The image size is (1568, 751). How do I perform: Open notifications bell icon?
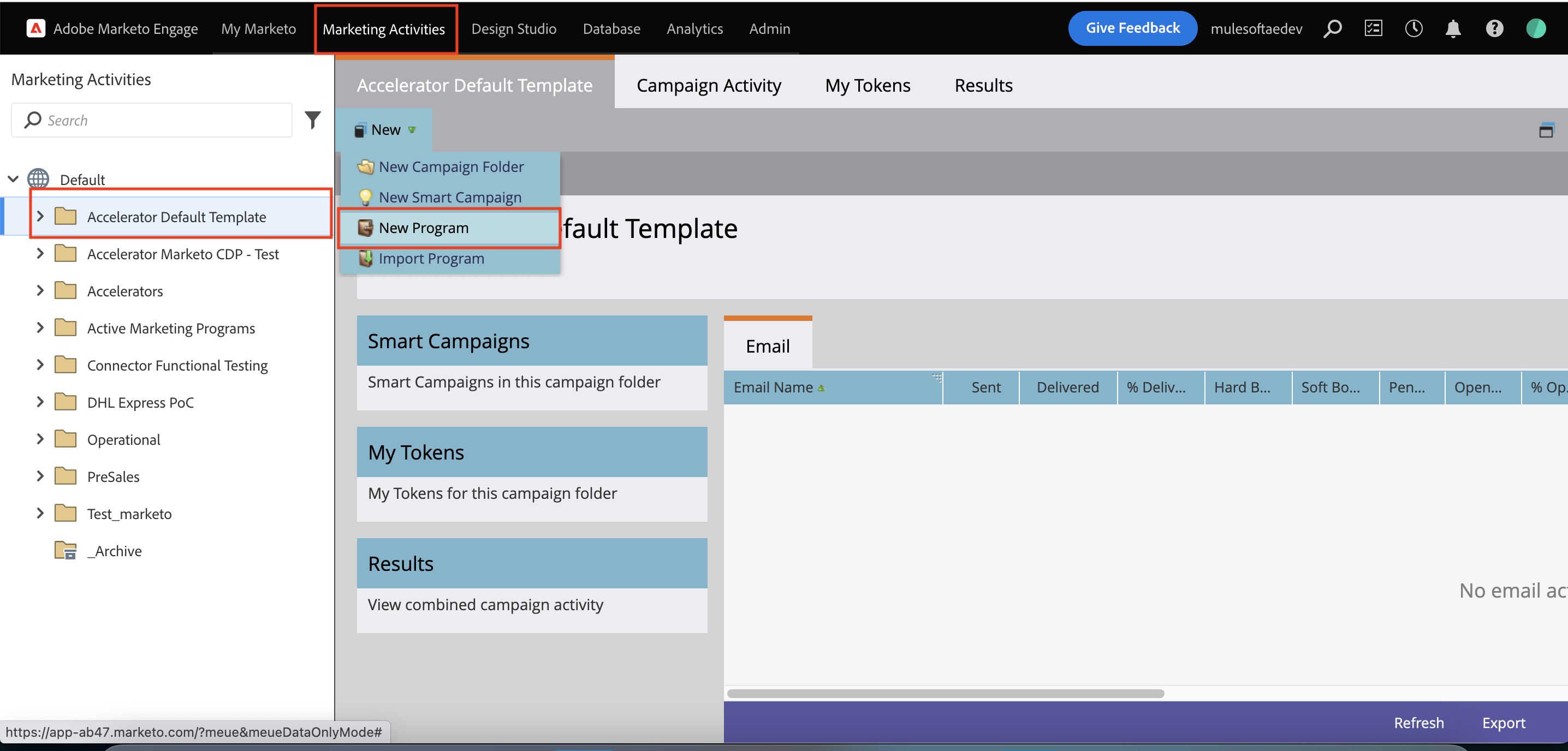click(x=1453, y=28)
